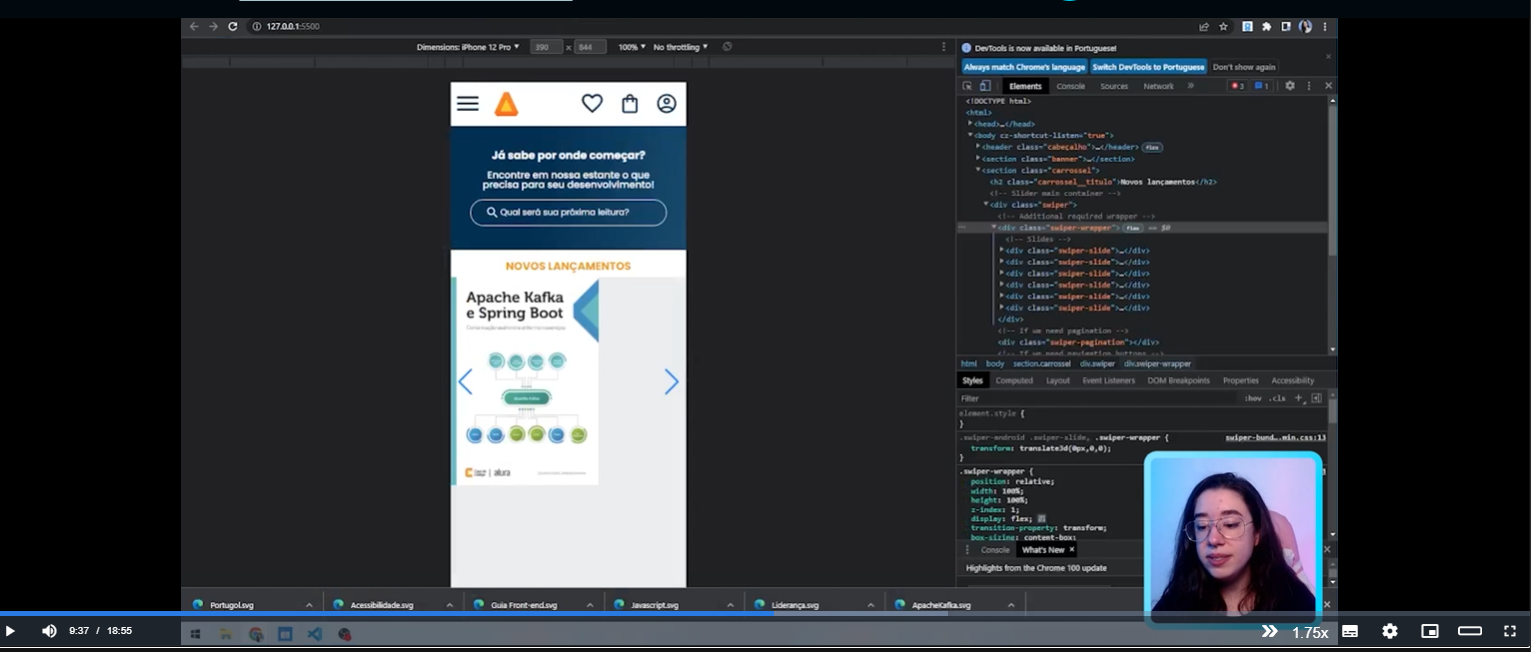Click the rotate icon in the device toolbar
This screenshot has width=1531, height=652.
(x=727, y=47)
